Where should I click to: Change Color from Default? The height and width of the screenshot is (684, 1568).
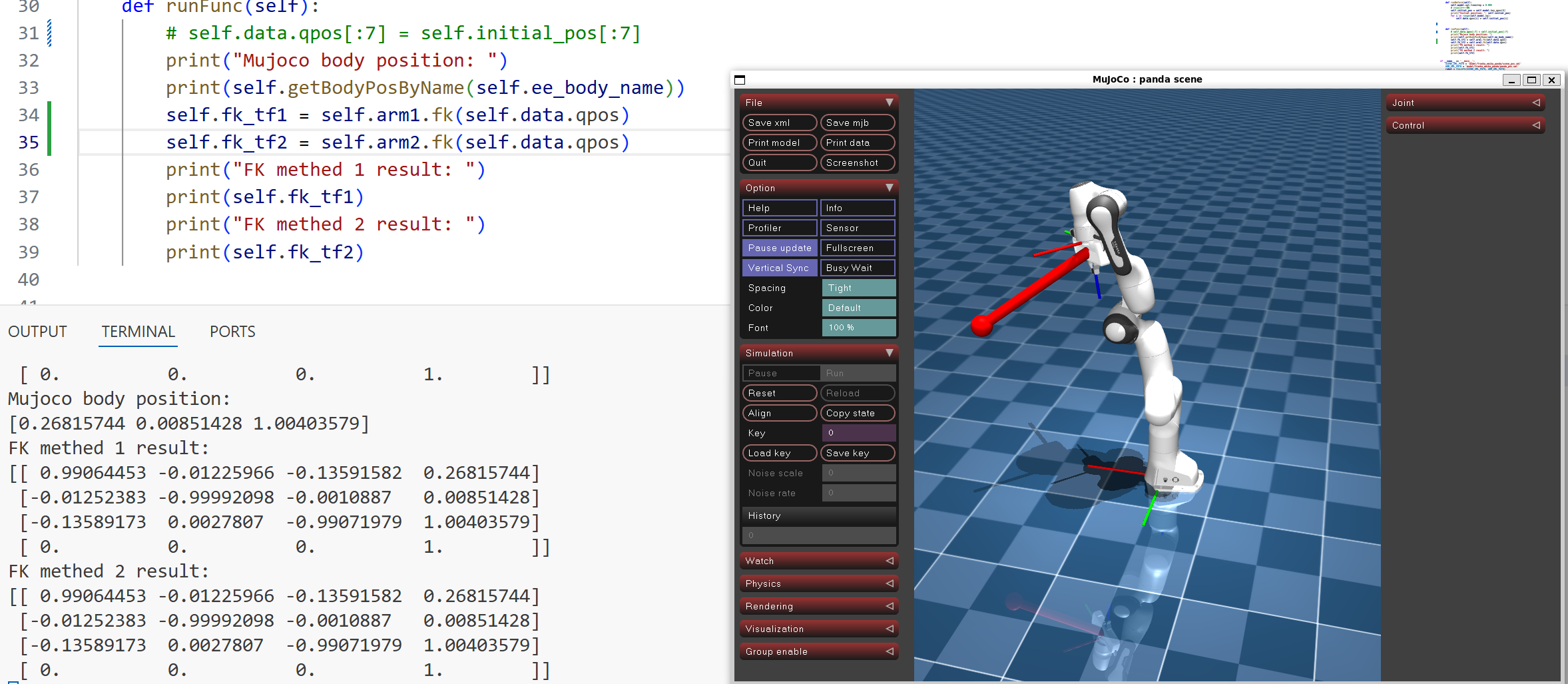(859, 308)
